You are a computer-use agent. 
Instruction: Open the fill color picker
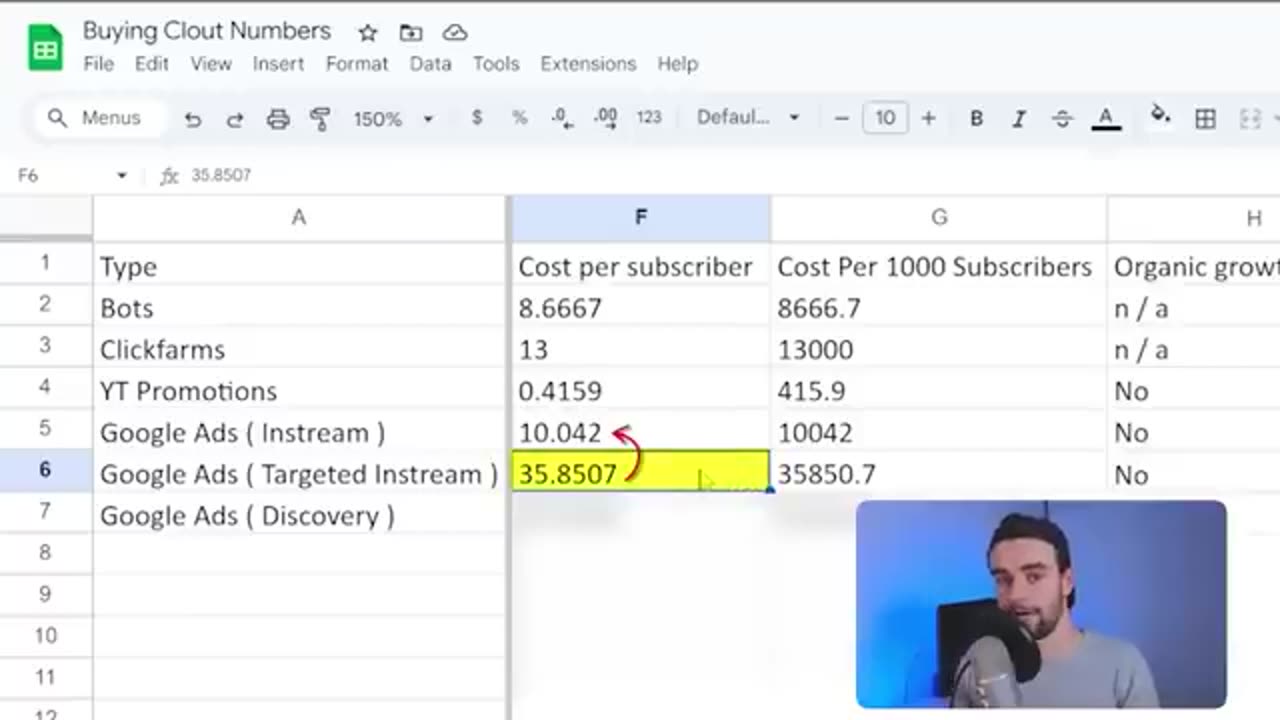(1160, 116)
